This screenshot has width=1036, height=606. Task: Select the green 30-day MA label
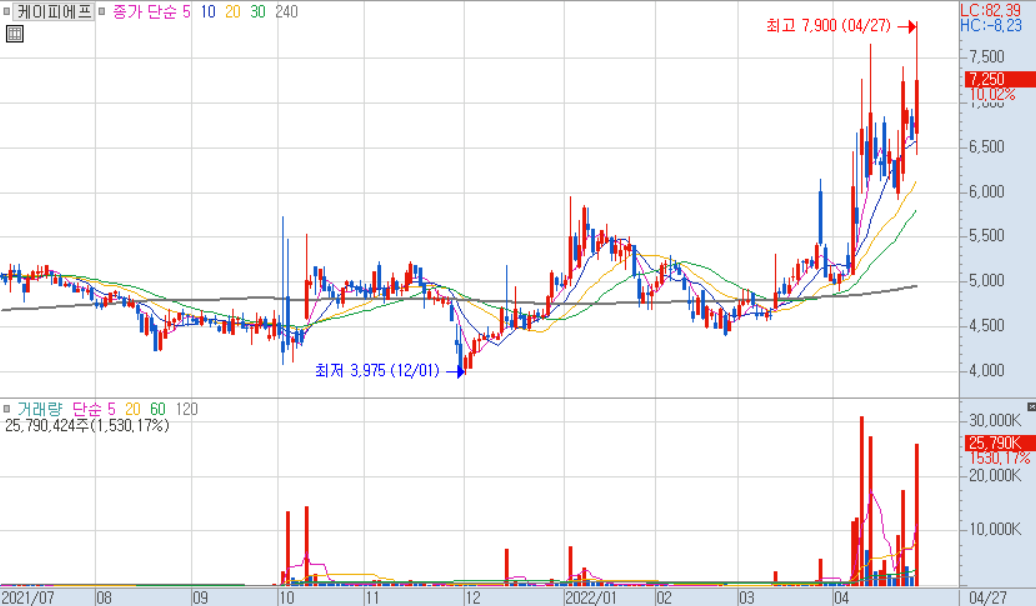coord(258,12)
